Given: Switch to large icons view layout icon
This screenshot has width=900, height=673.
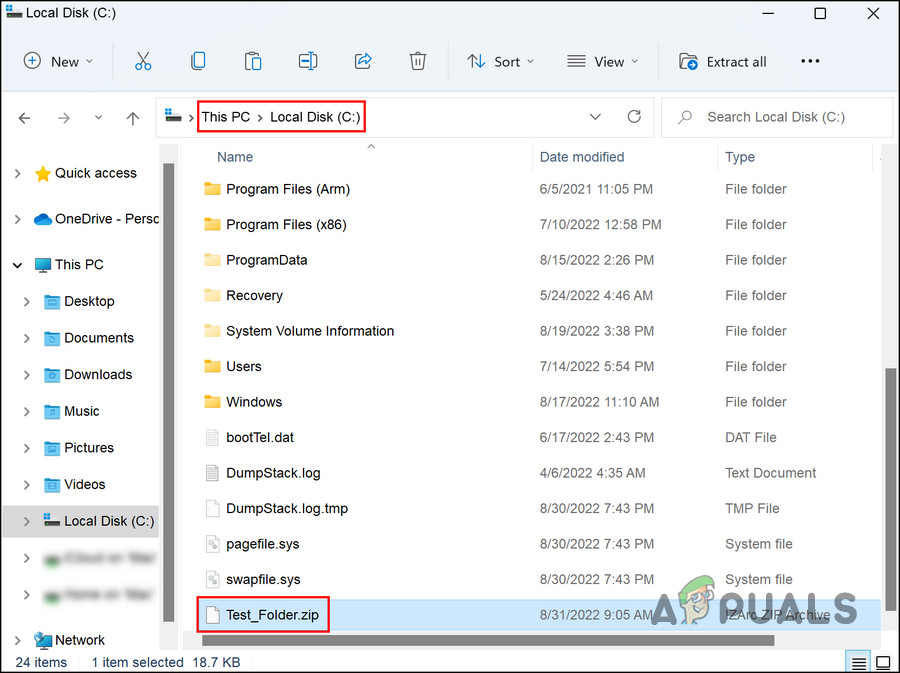Looking at the screenshot, I should [883, 664].
